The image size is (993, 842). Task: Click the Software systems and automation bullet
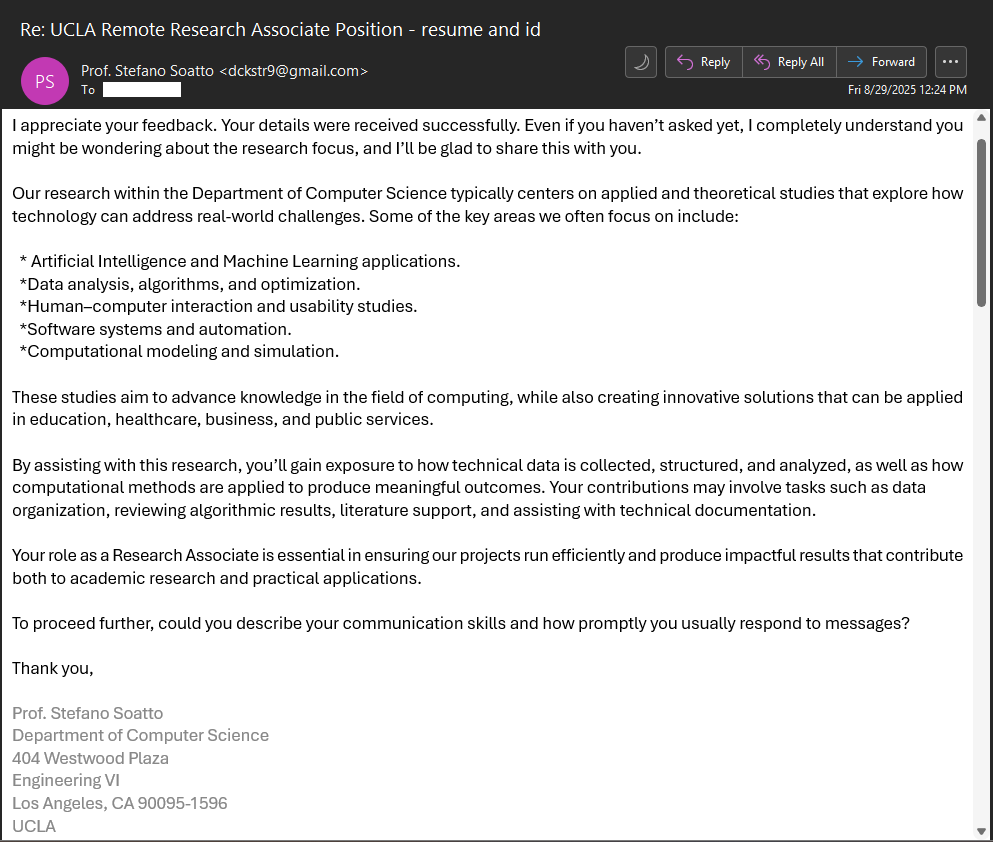pos(156,329)
